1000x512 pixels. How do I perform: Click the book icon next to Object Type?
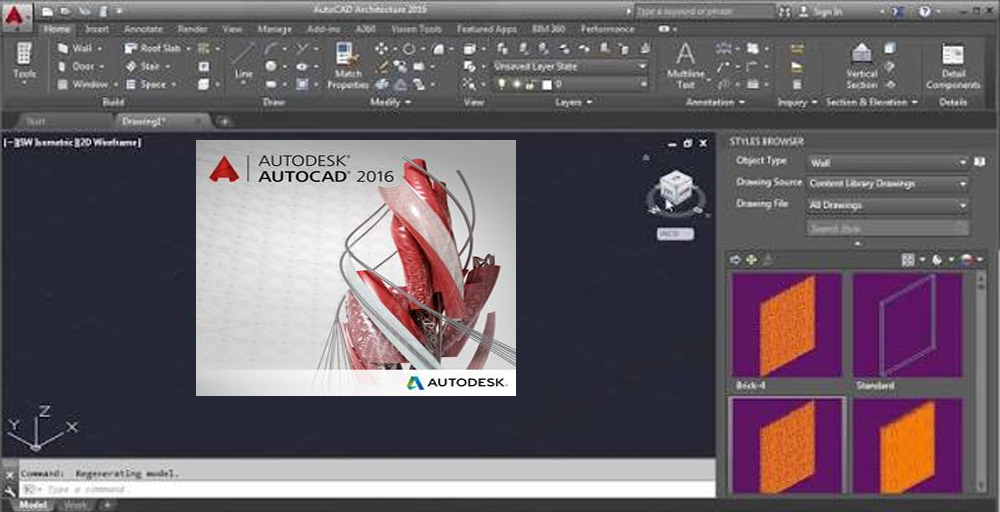(980, 162)
